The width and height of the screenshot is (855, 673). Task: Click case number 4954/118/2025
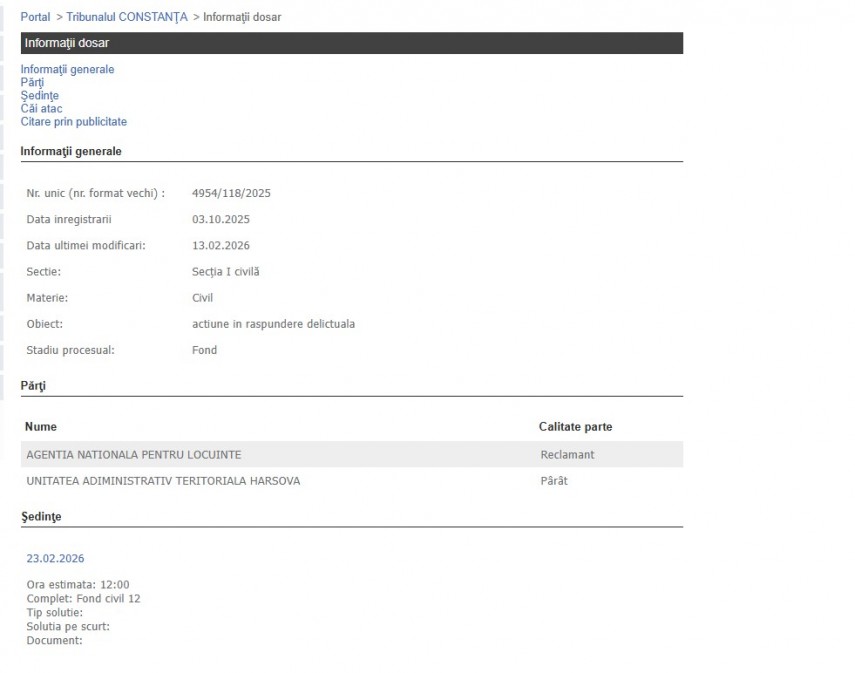[x=231, y=193]
